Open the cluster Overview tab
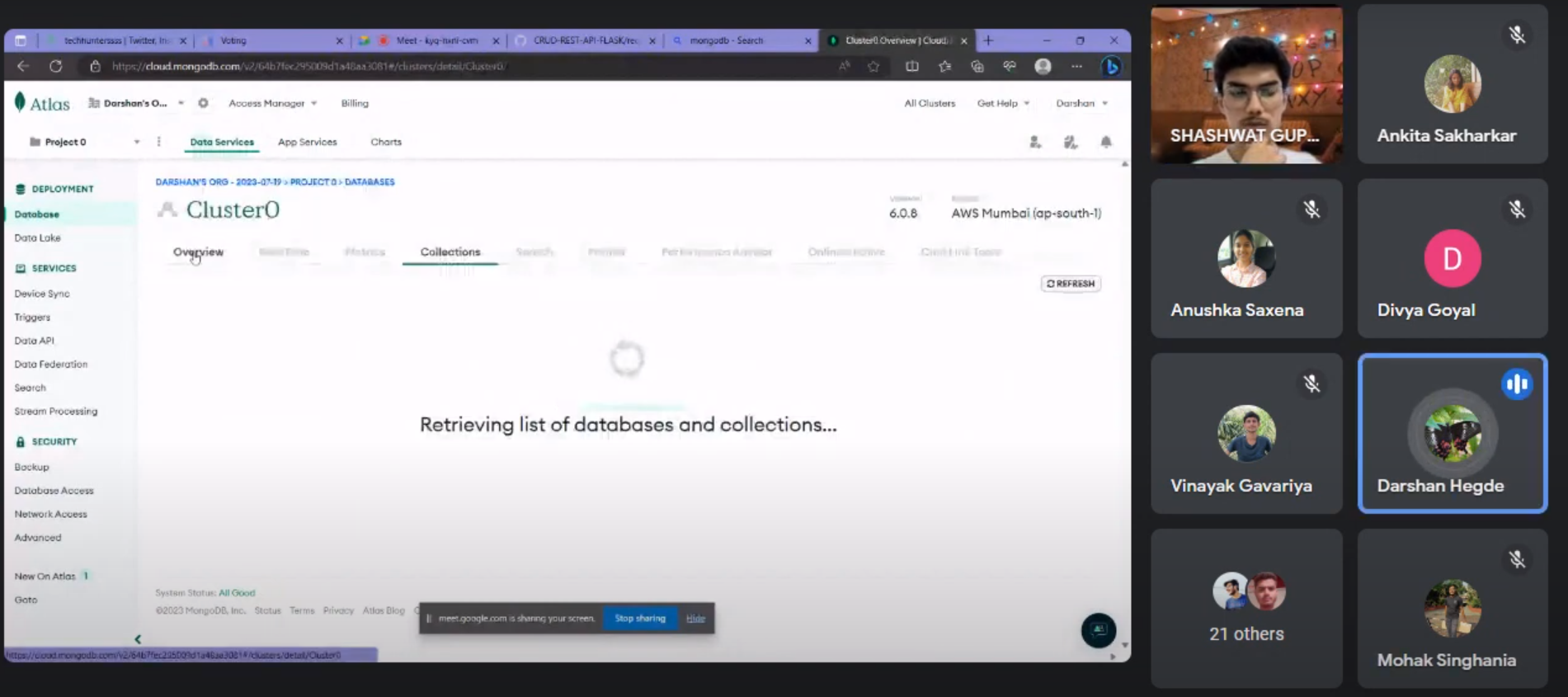The image size is (1568, 697). [x=198, y=252]
